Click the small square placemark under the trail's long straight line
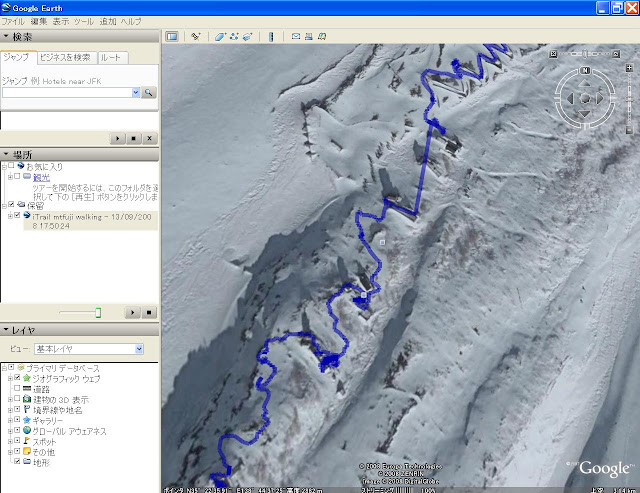The height and width of the screenshot is (493, 640). (382, 242)
